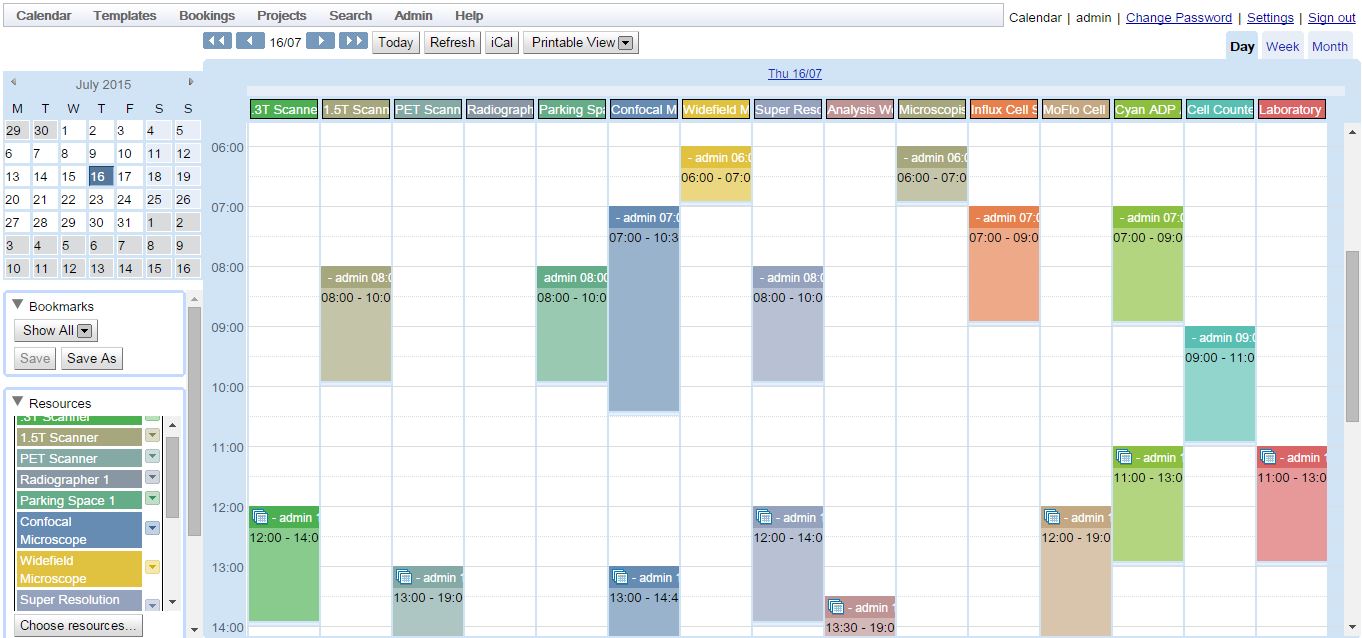Go to next day with single-right arrow
The height and width of the screenshot is (638, 1362).
pyautogui.click(x=320, y=41)
